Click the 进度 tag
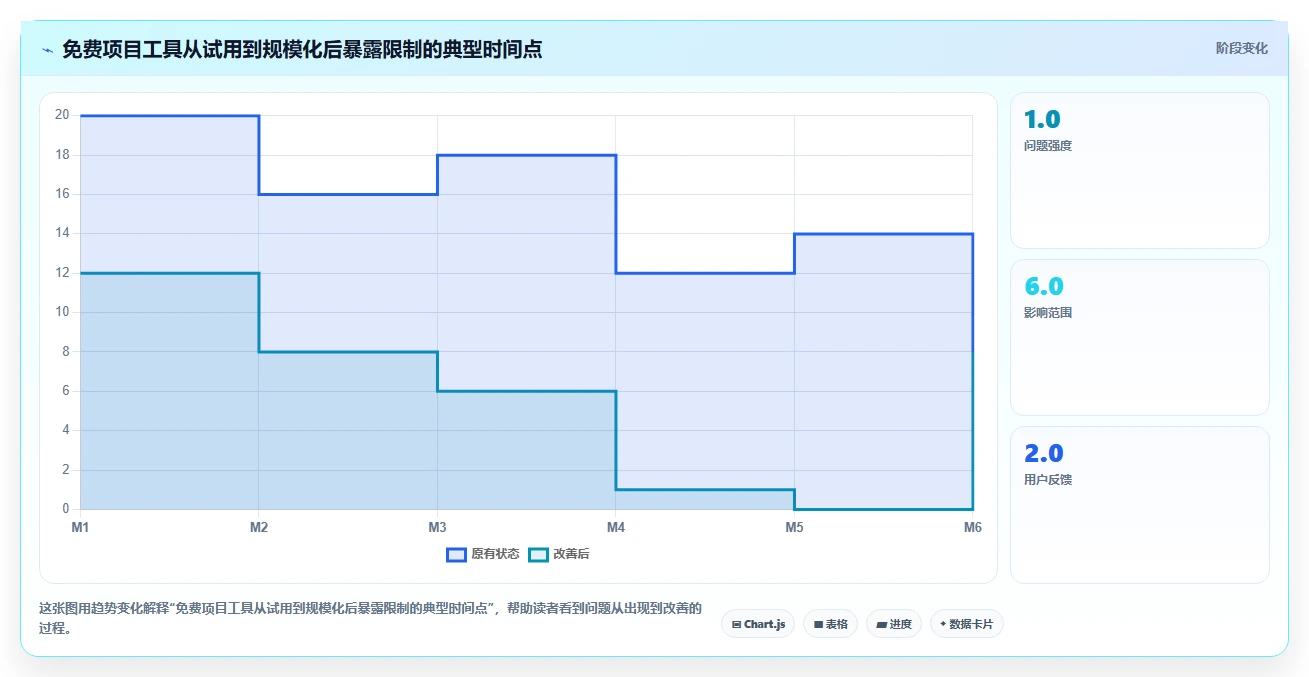Image resolution: width=1309 pixels, height=677 pixels. (894, 624)
